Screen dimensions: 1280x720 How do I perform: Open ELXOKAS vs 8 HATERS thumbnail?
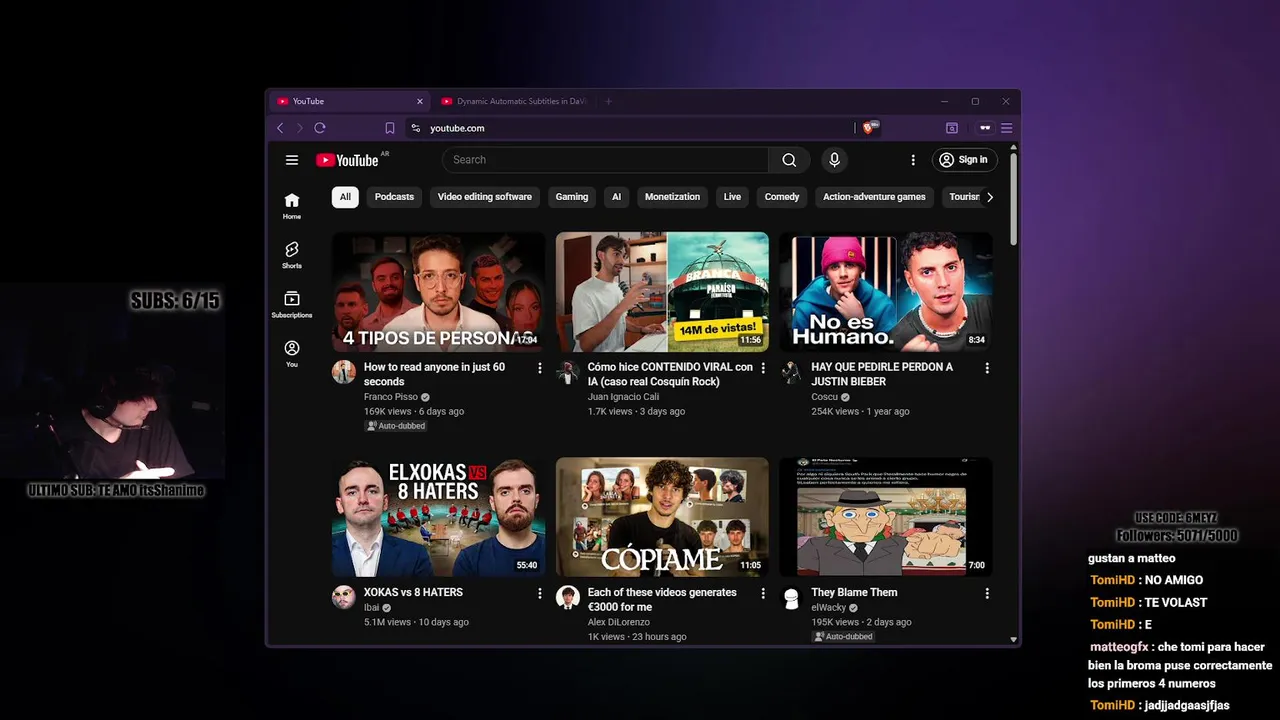(439, 517)
